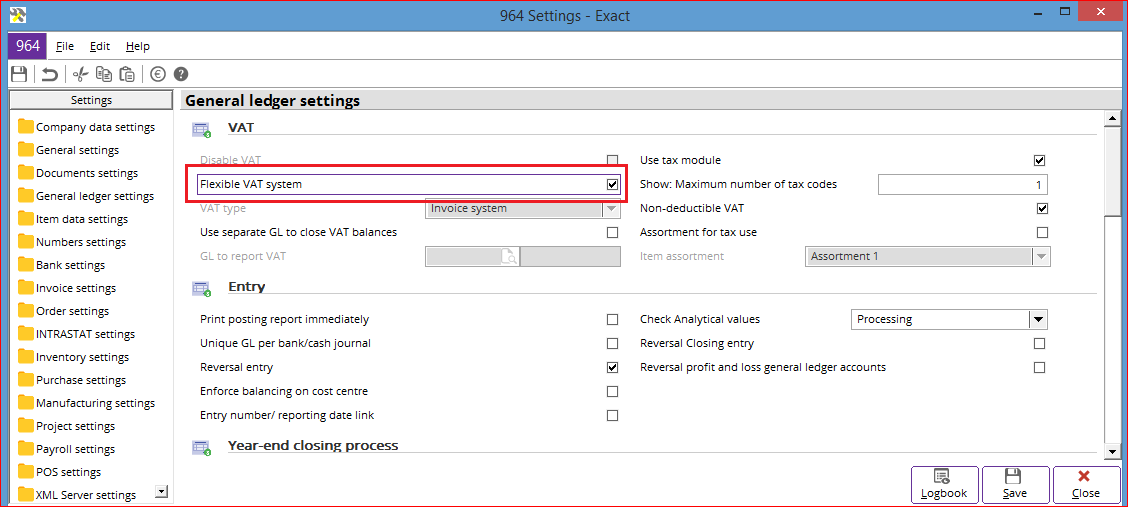The height and width of the screenshot is (507, 1128).
Task: Click the Help question mark icon
Action: point(181,74)
